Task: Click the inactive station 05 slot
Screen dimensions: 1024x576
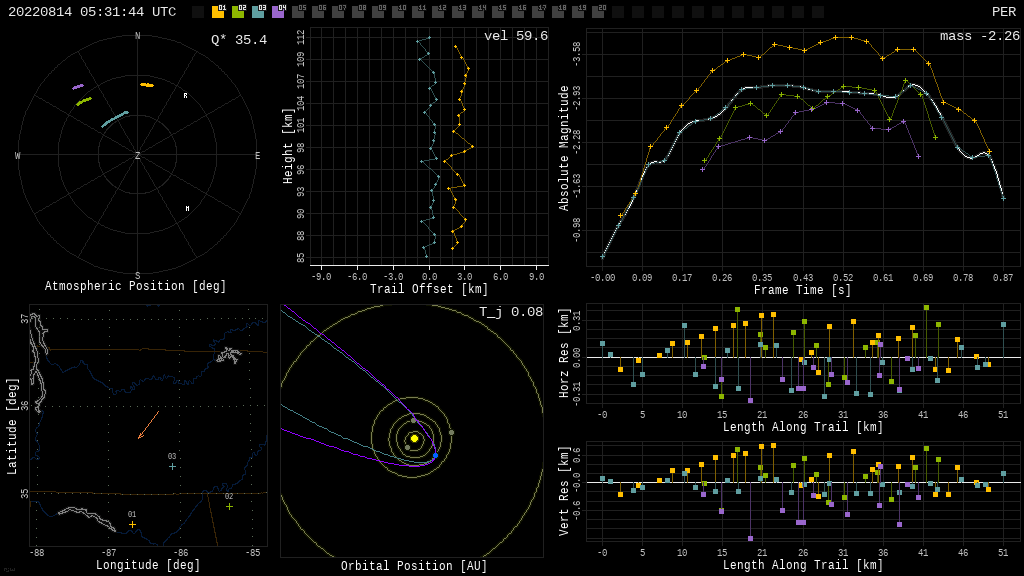Action: 298,12
